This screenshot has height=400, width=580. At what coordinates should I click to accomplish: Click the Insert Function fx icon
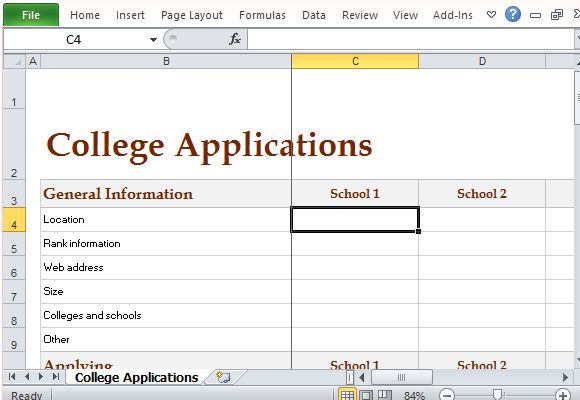(235, 39)
